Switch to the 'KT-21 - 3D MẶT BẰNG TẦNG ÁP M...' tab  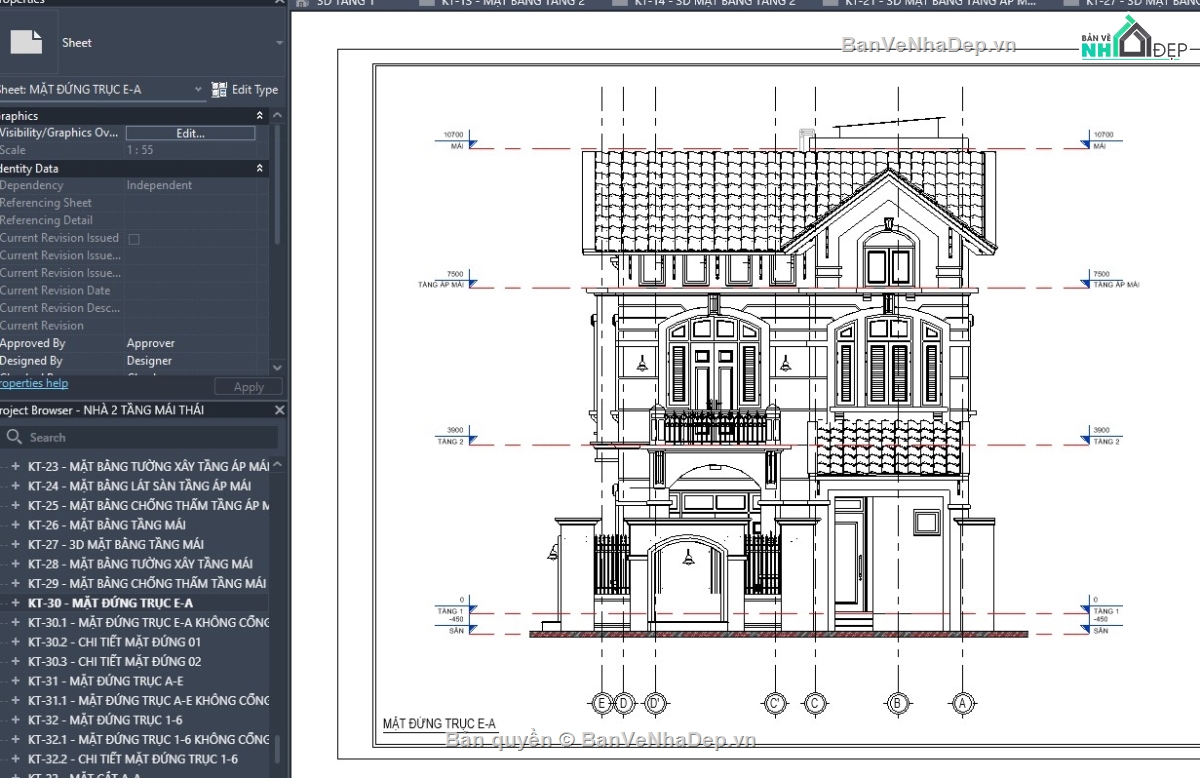click(932, 4)
